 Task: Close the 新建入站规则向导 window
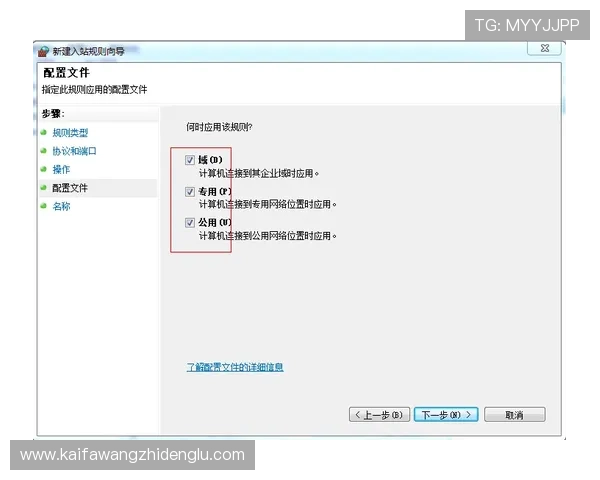coord(545,48)
